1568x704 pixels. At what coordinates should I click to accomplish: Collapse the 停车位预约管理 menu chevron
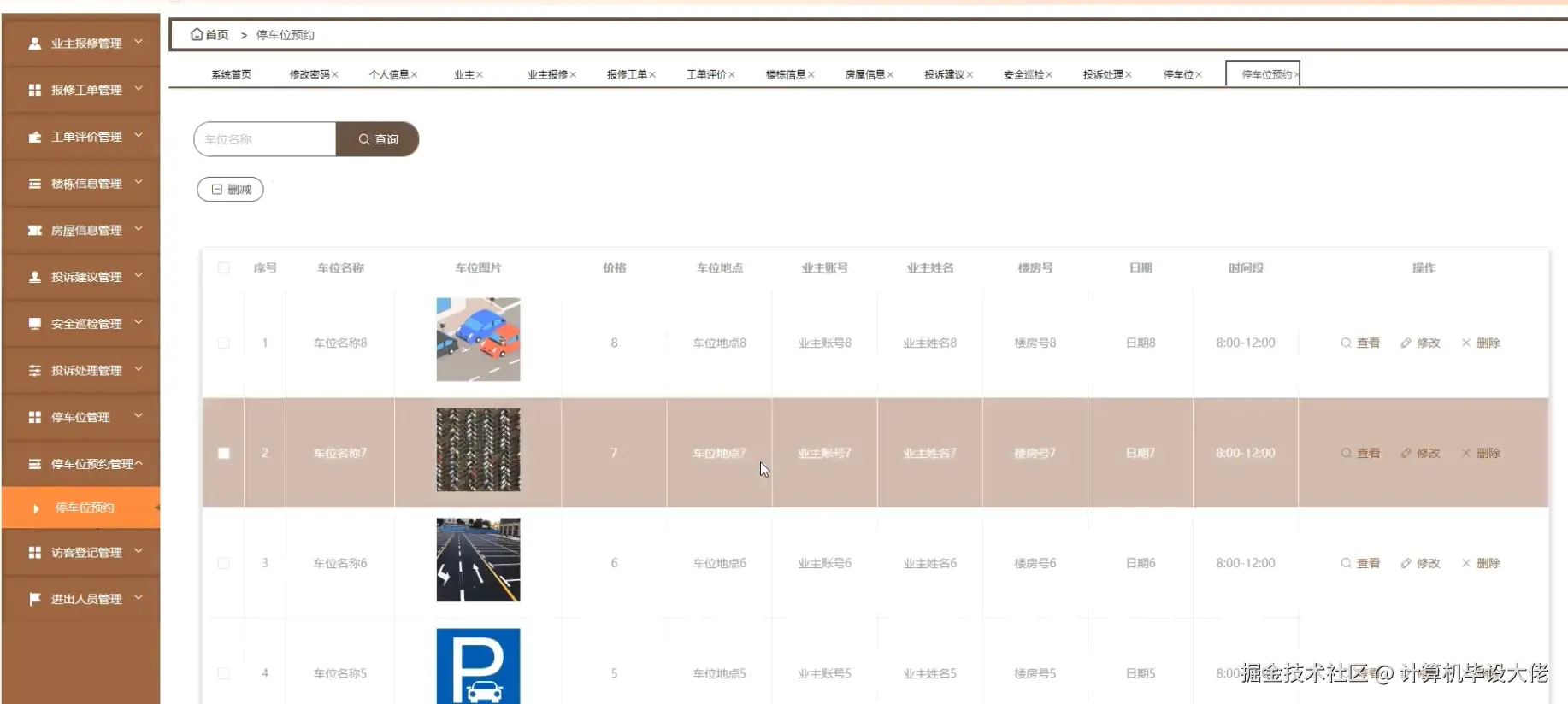click(x=139, y=463)
